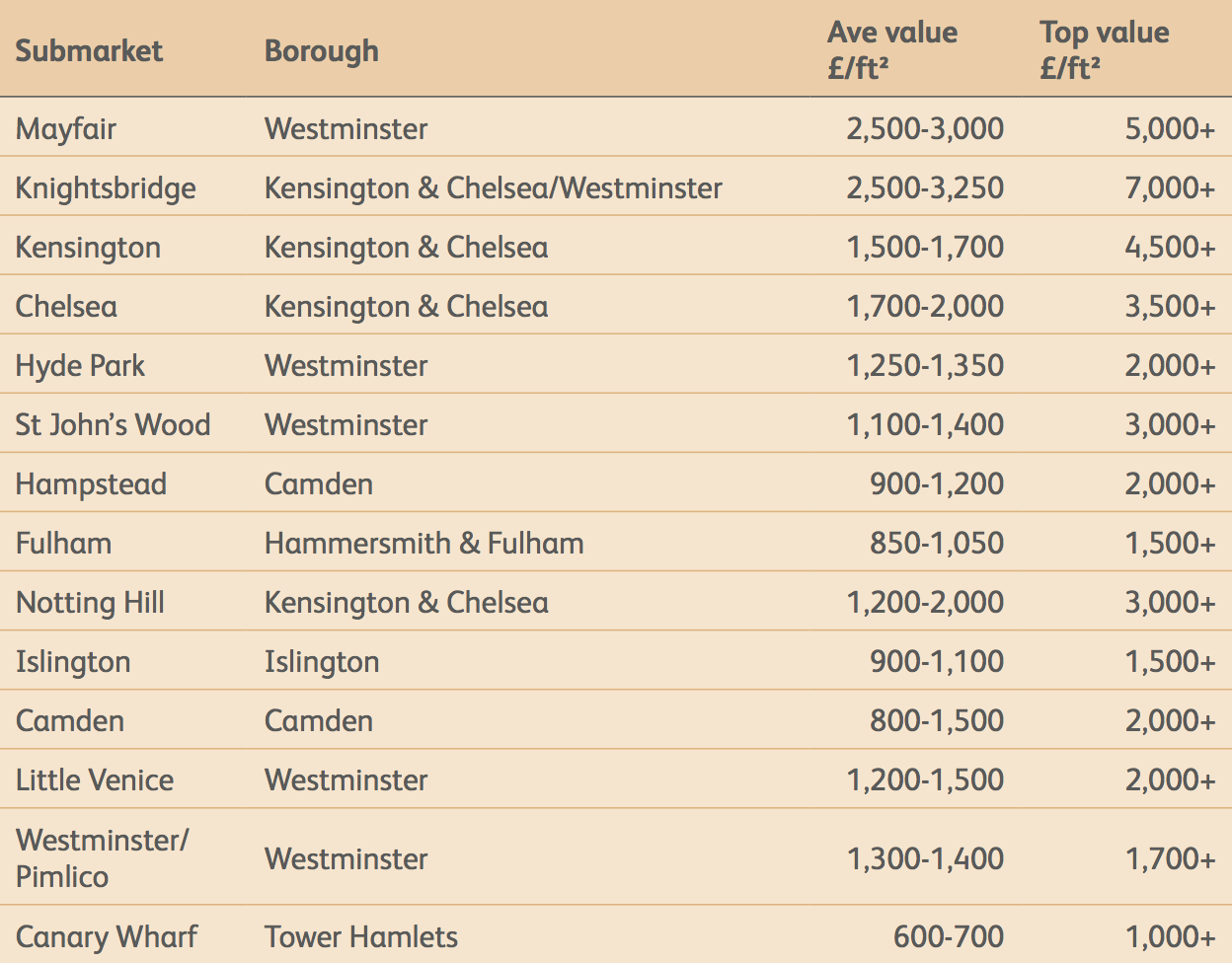The image size is (1232, 963).
Task: Click the Hammersmith & Fulham borough cell
Action: 423,544
